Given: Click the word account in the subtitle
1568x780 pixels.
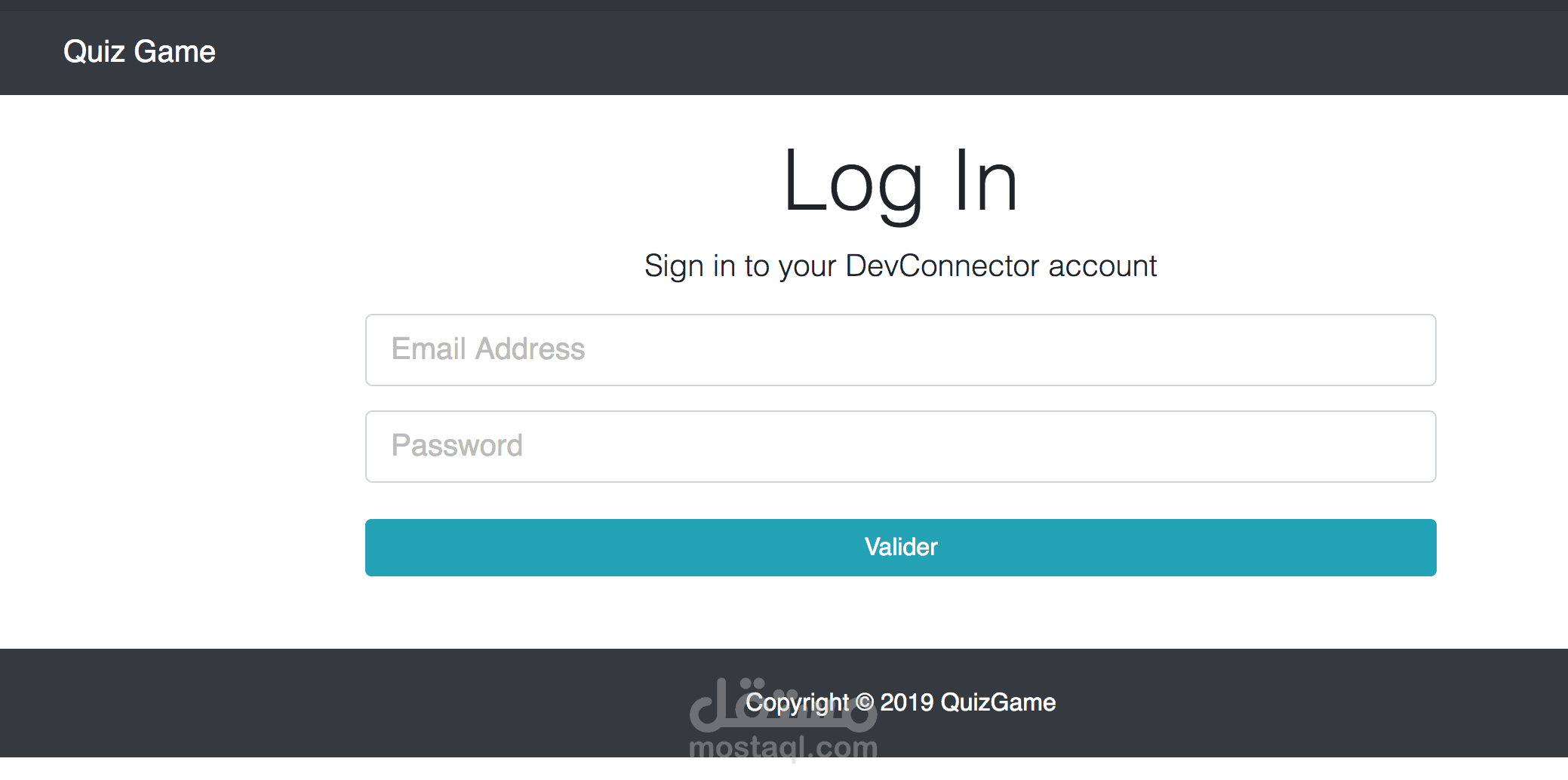Looking at the screenshot, I should 1102,266.
